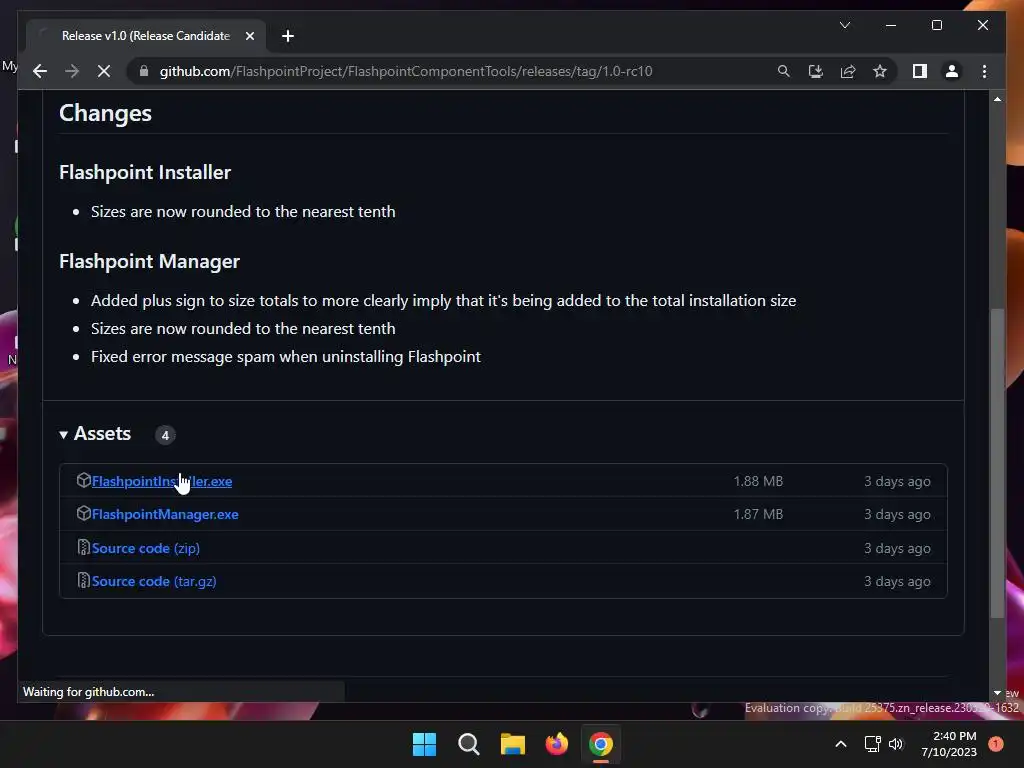
Task: Open the notification badge in tray
Action: (996, 744)
